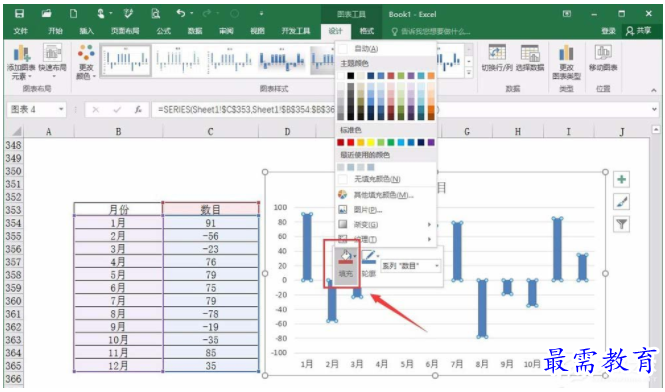The width and height of the screenshot is (665, 392).
Task: Open customize quick access toolbar dropdown
Action: [x=261, y=14]
